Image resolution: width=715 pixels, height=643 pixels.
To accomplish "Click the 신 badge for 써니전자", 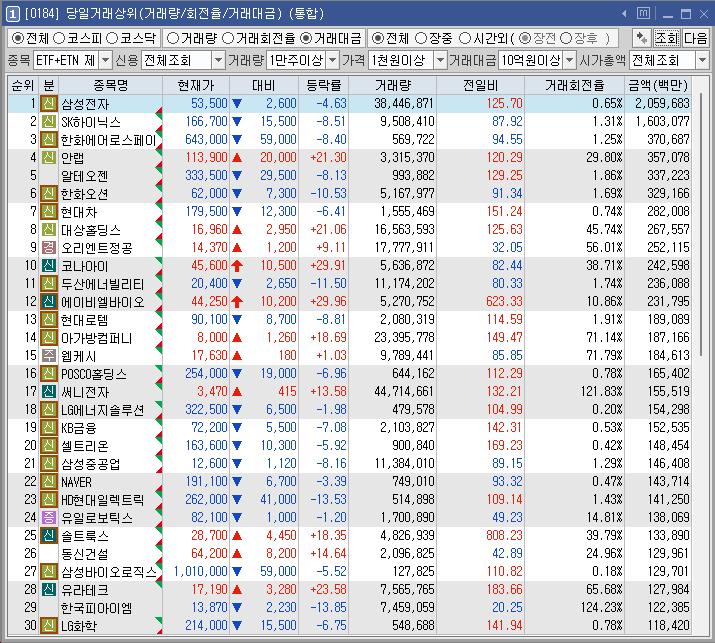I will (x=48, y=392).
